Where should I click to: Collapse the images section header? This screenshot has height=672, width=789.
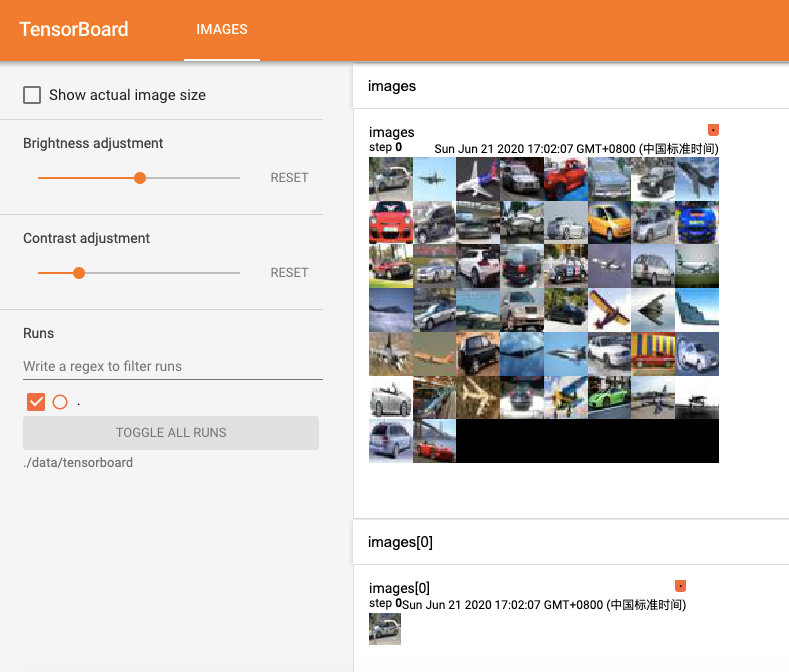point(571,86)
